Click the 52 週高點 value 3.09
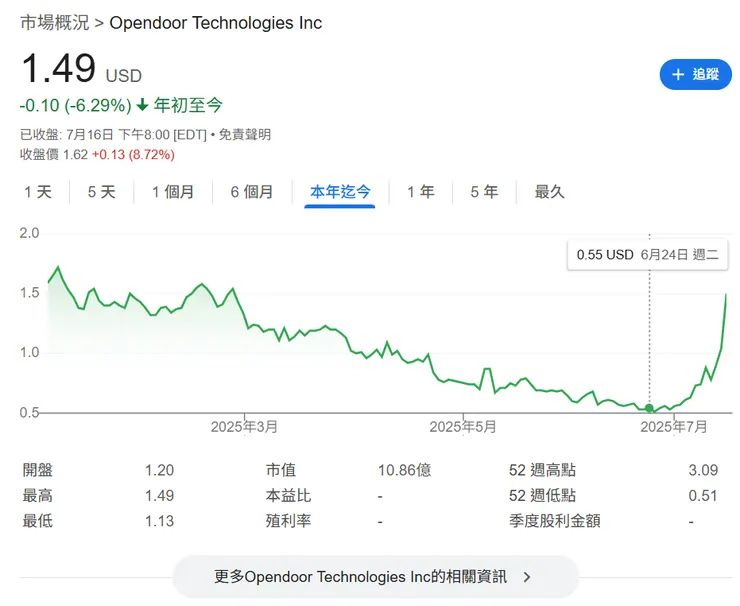The height and width of the screenshot is (606, 740). coord(703,470)
